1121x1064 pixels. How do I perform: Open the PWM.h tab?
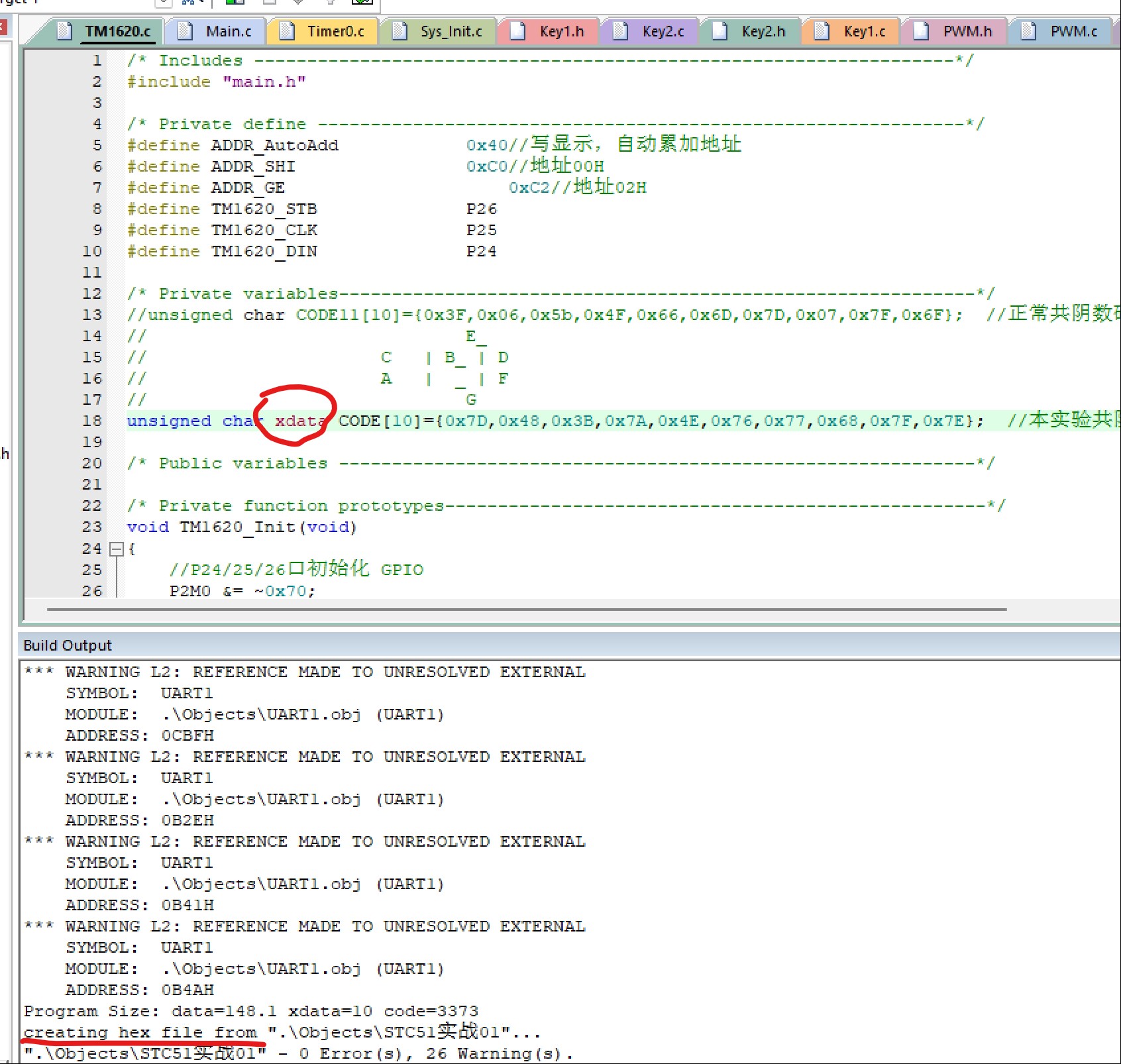pos(955,31)
